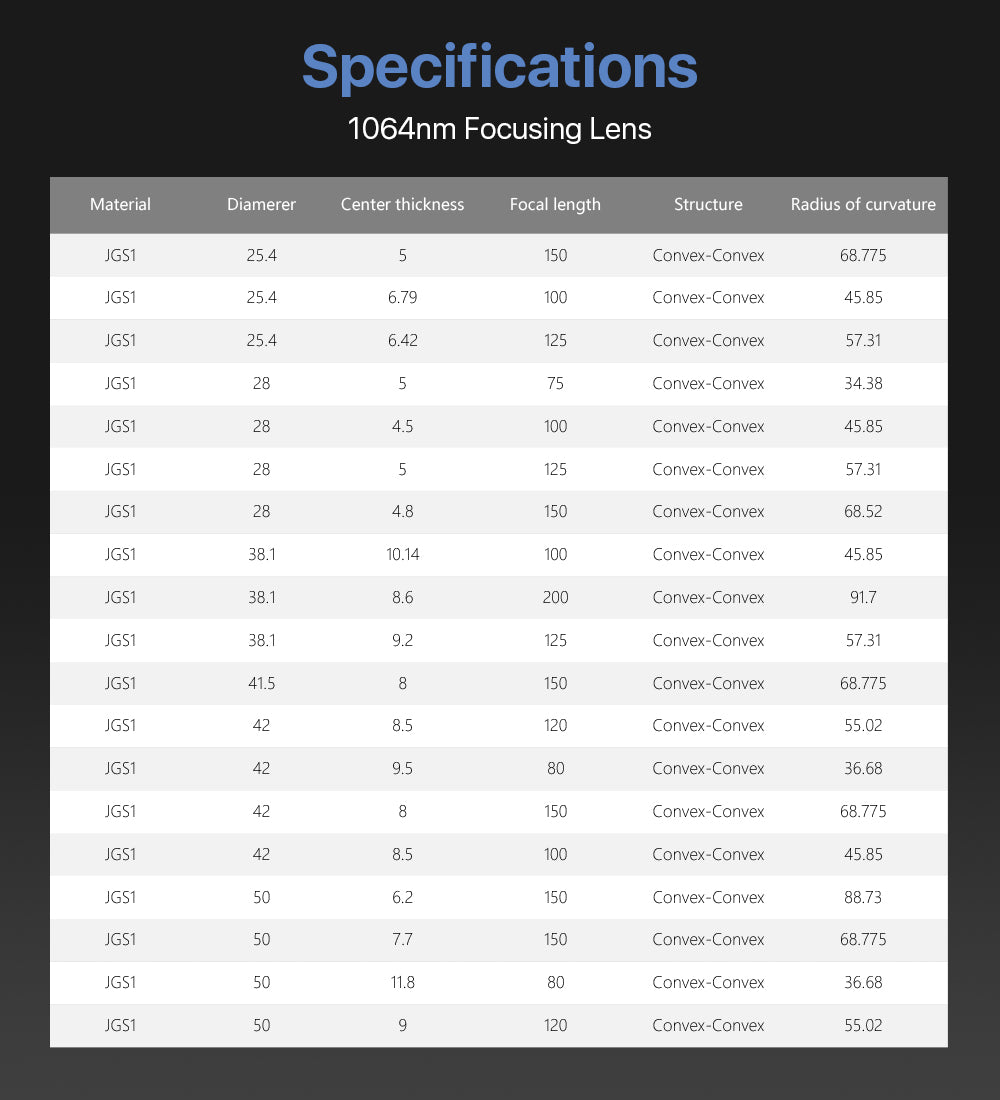
Task: Select the focal length 200 cell
Action: 555,598
